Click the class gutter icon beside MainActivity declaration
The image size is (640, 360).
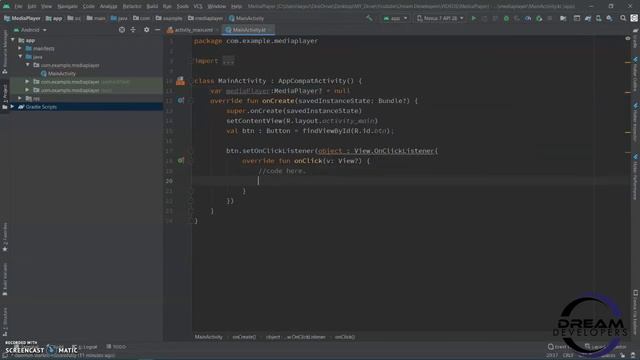pos(180,81)
